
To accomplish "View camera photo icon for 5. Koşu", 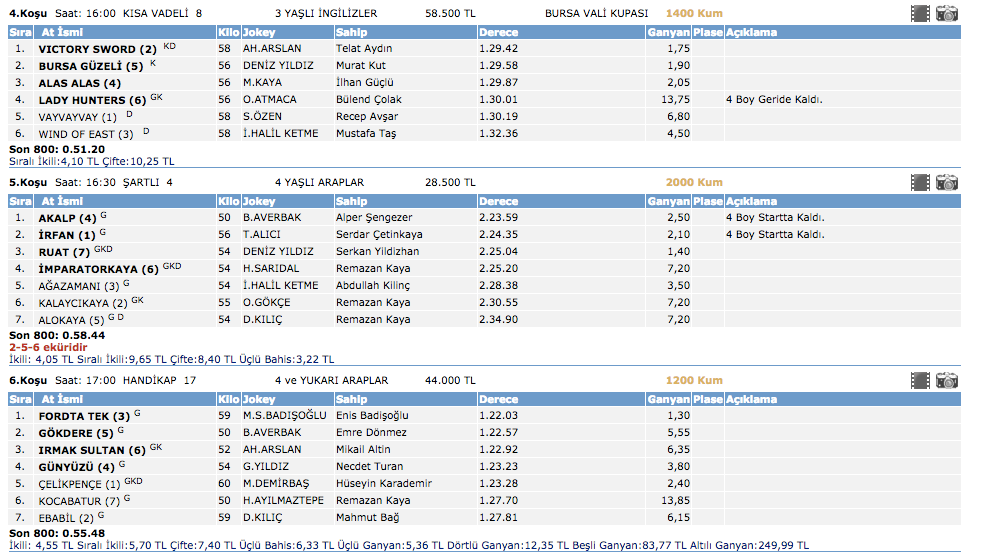I will [x=946, y=183].
